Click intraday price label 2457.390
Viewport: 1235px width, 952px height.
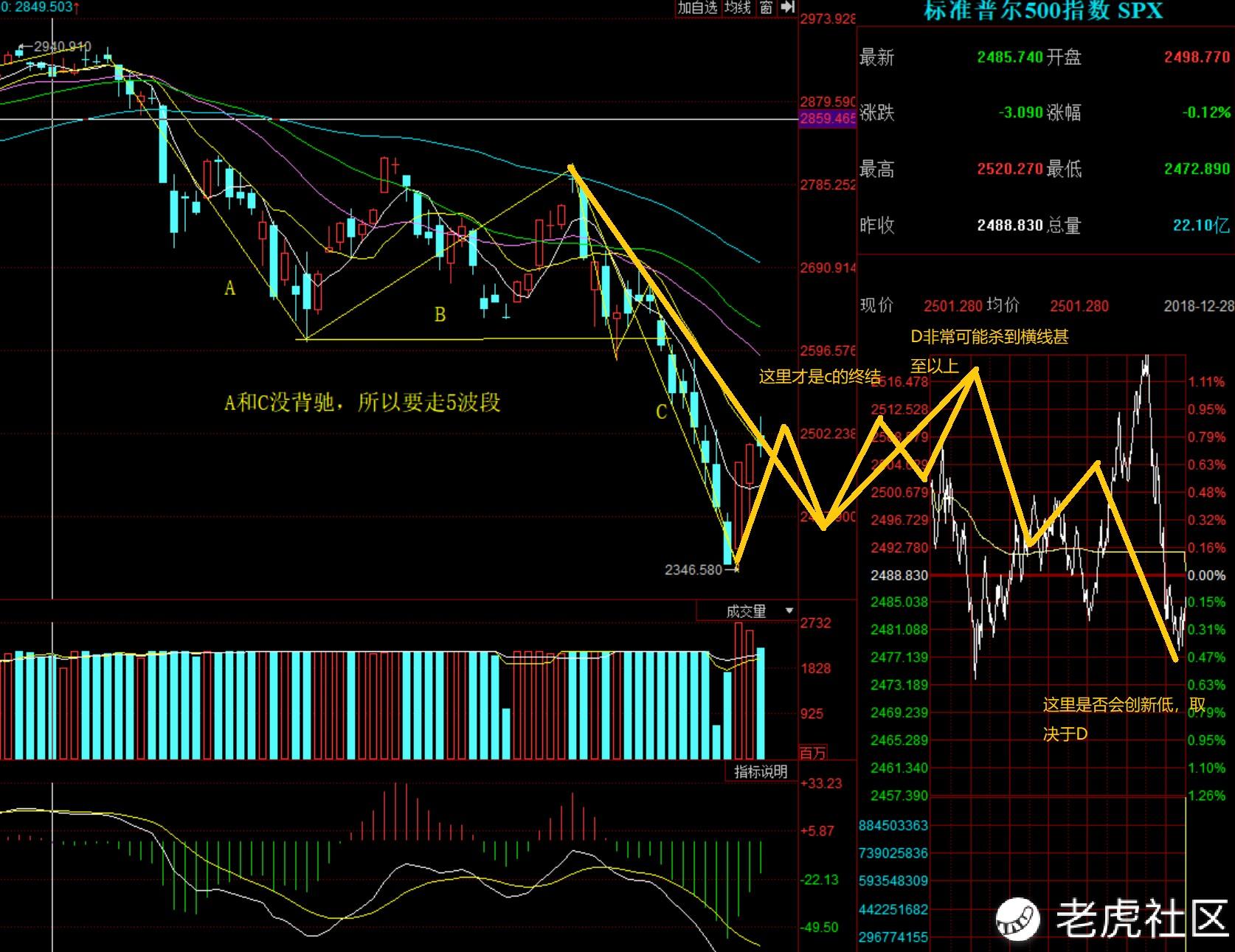[x=899, y=795]
